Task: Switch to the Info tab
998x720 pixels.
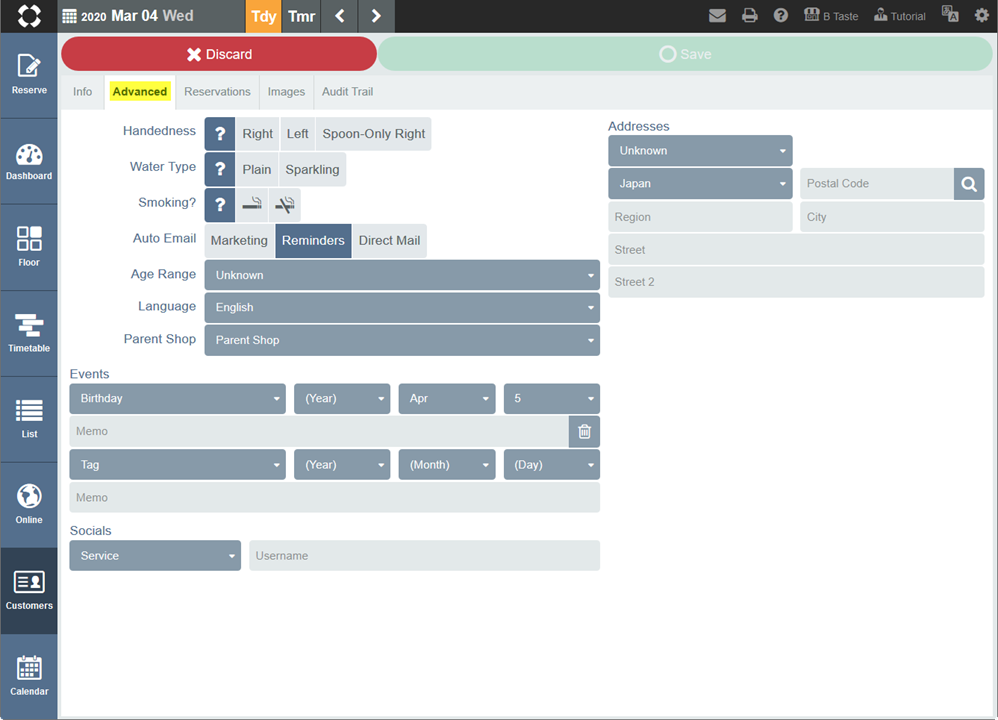Action: pos(82,92)
